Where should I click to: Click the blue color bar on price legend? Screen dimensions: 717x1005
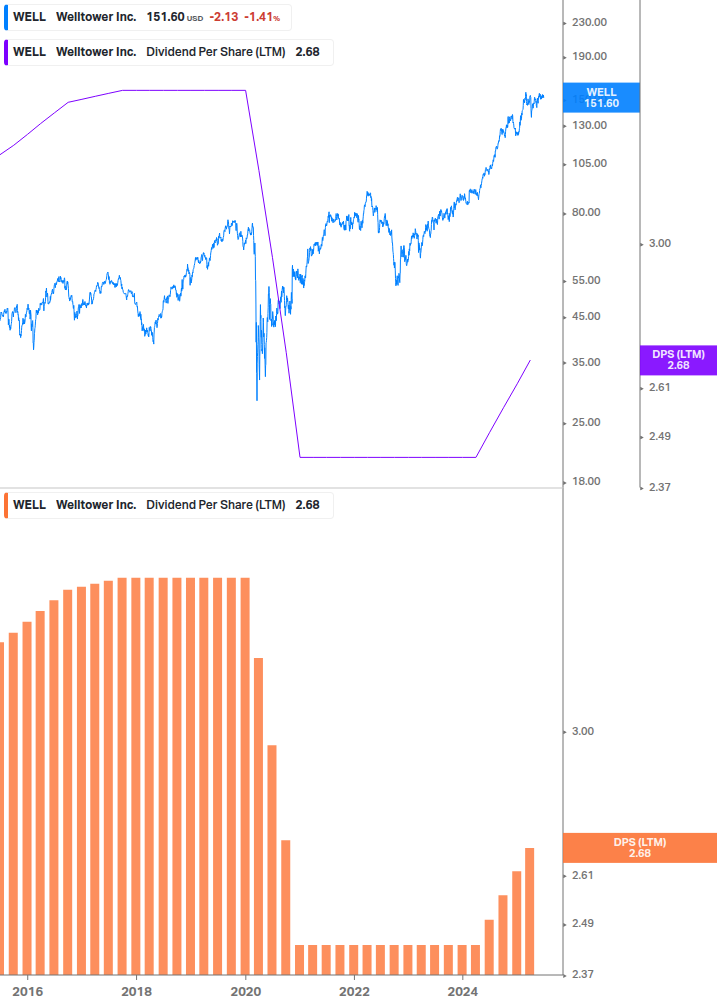point(6,17)
